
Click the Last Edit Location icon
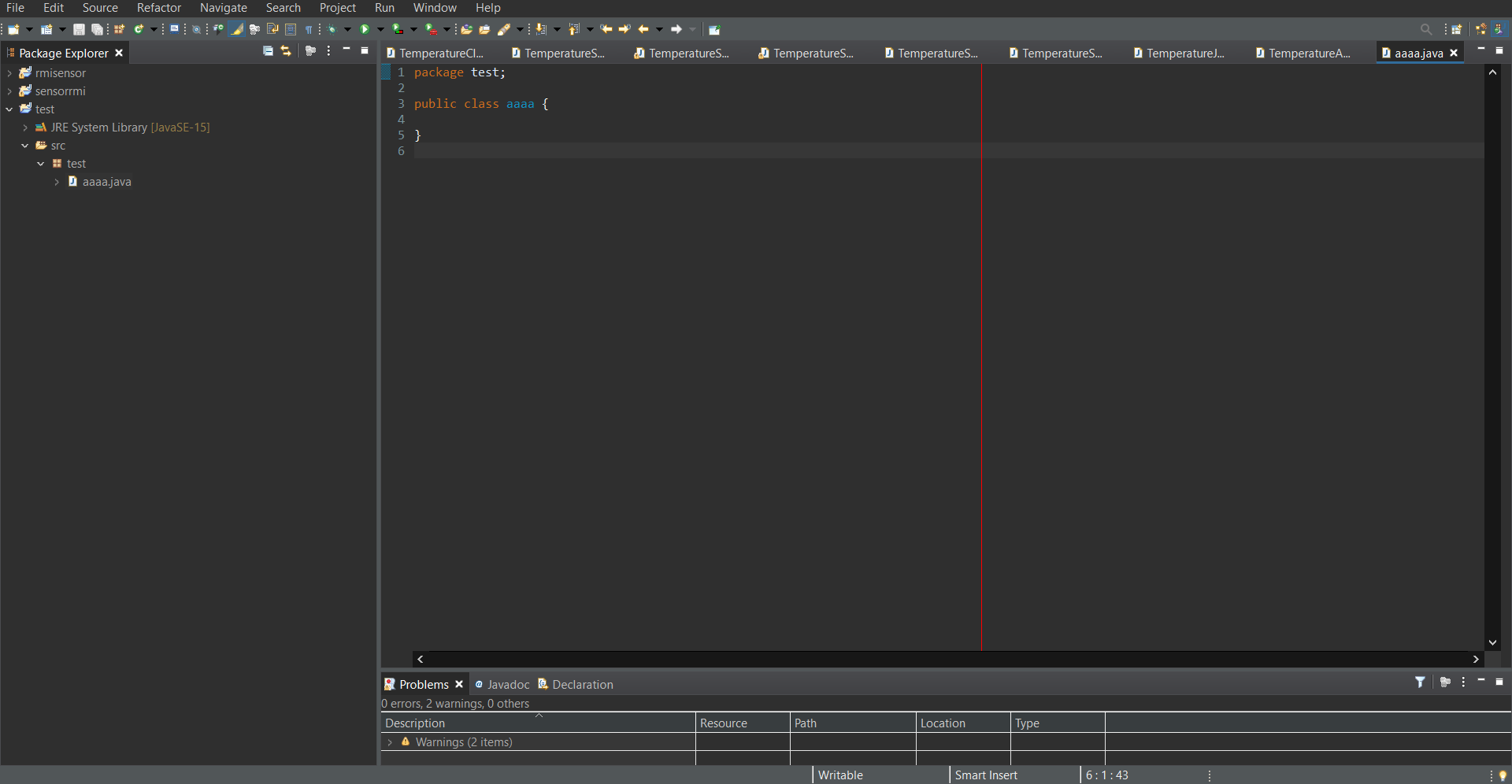pyautogui.click(x=606, y=29)
